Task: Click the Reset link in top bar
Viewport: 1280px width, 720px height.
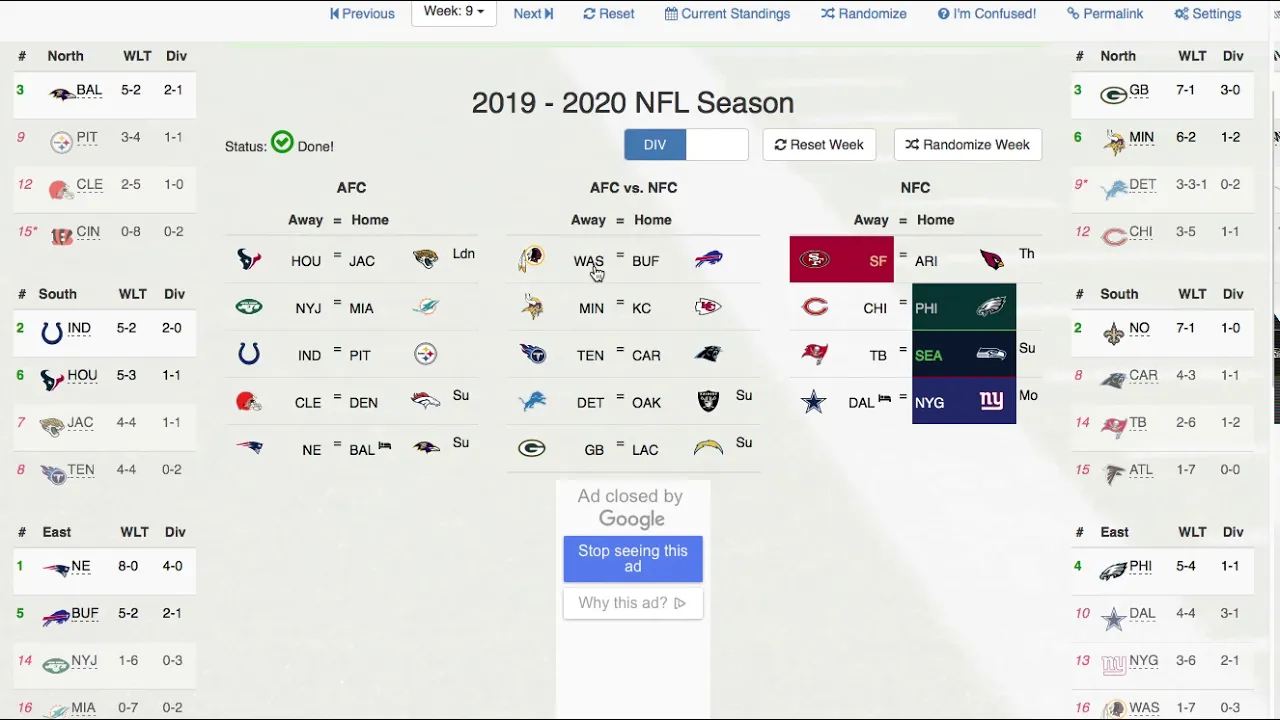Action: [x=609, y=14]
